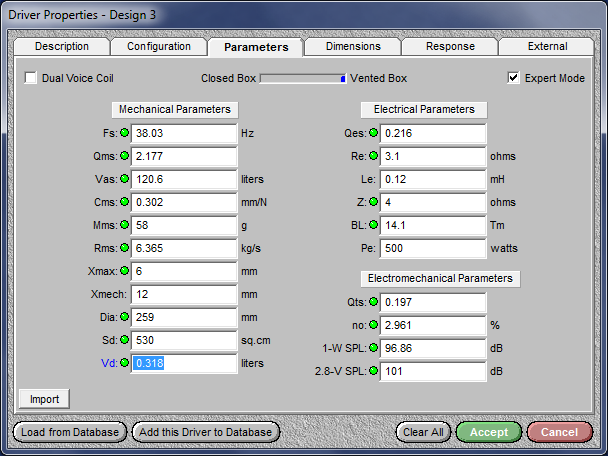Click the green indicator next to Vd
The width and height of the screenshot is (608, 456).
pyautogui.click(x=124, y=363)
